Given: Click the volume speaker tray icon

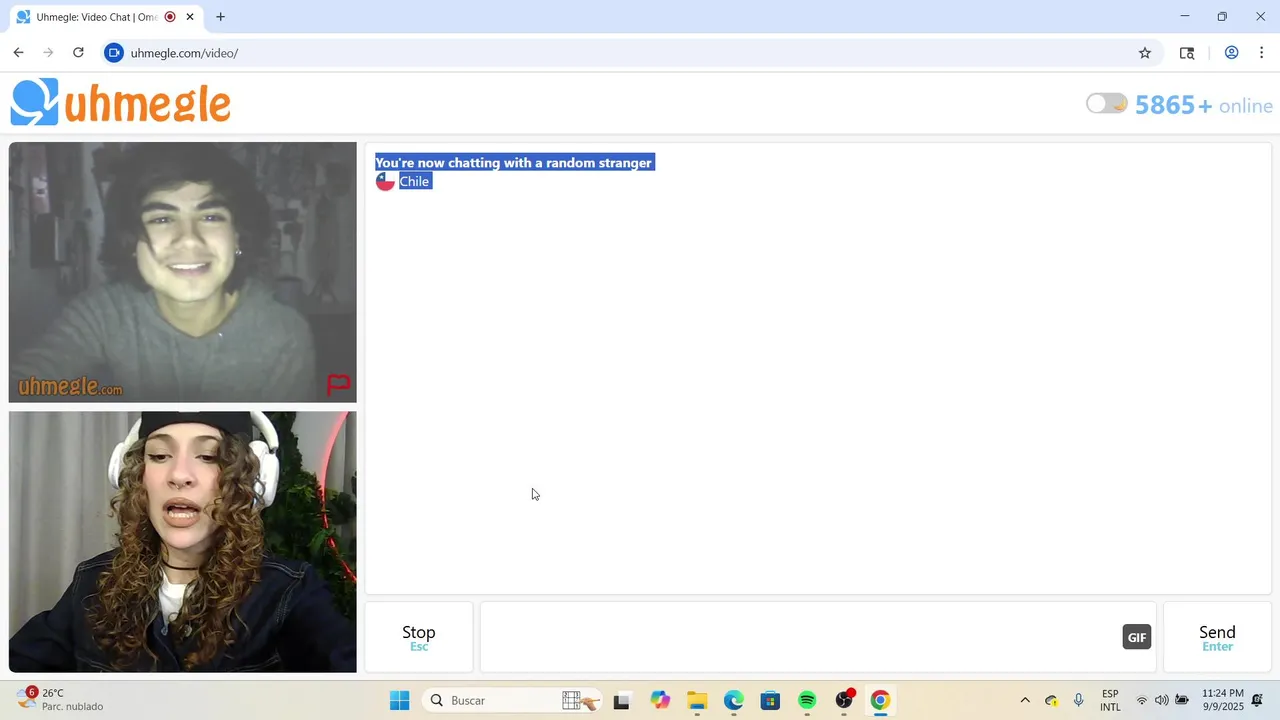Looking at the screenshot, I should click(x=1161, y=700).
